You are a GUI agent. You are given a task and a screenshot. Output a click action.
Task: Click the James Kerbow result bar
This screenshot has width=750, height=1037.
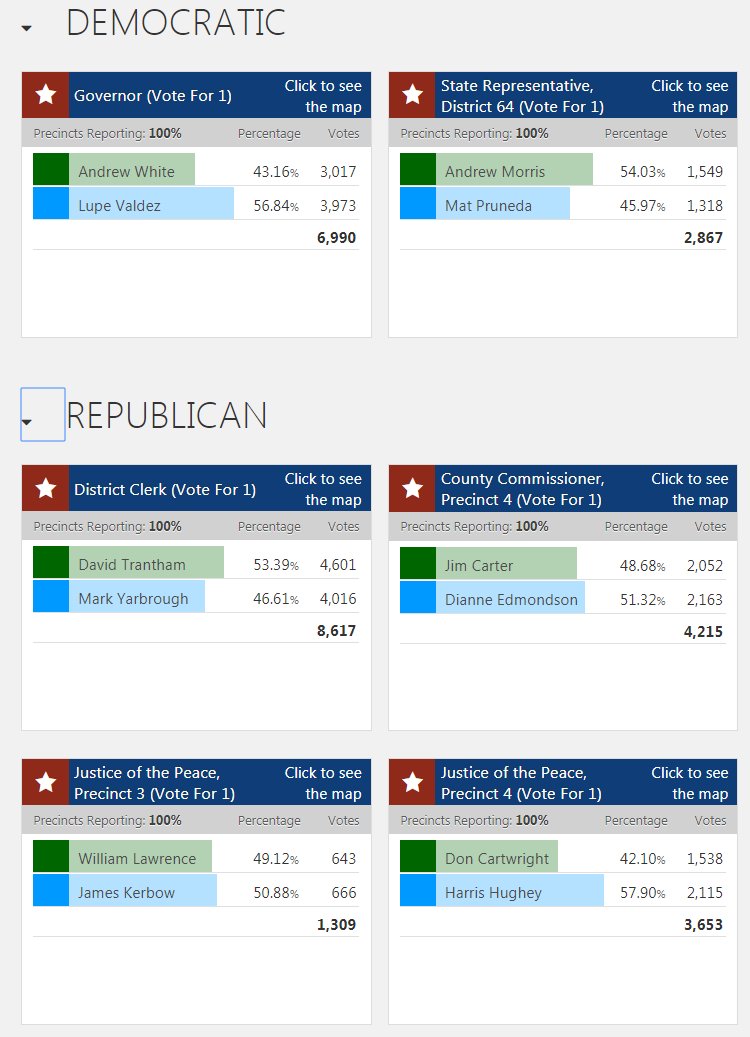click(144, 890)
